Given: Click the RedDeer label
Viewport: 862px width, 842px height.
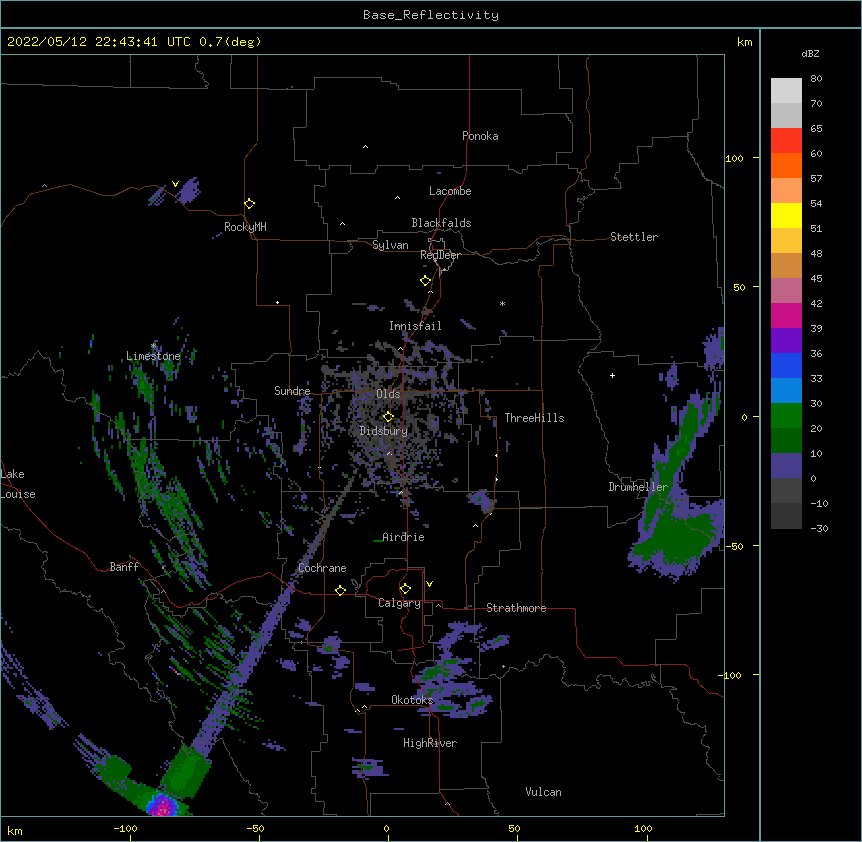Looking at the screenshot, I should [440, 255].
